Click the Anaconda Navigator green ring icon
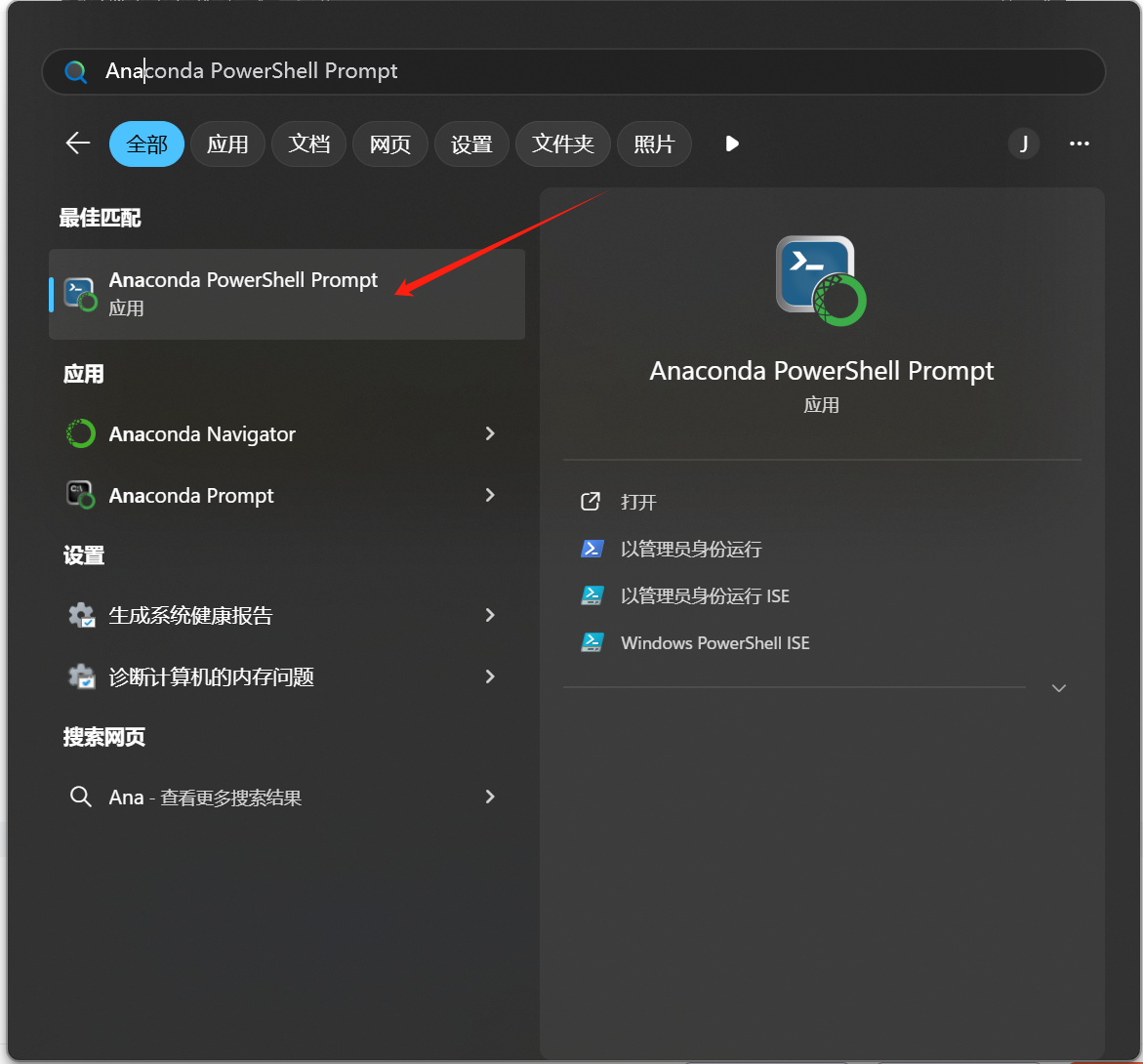1143x1064 pixels. 80,433
